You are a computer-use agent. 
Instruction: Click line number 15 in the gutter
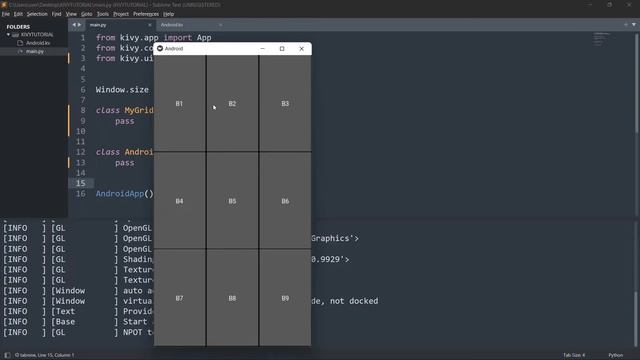[x=80, y=183]
